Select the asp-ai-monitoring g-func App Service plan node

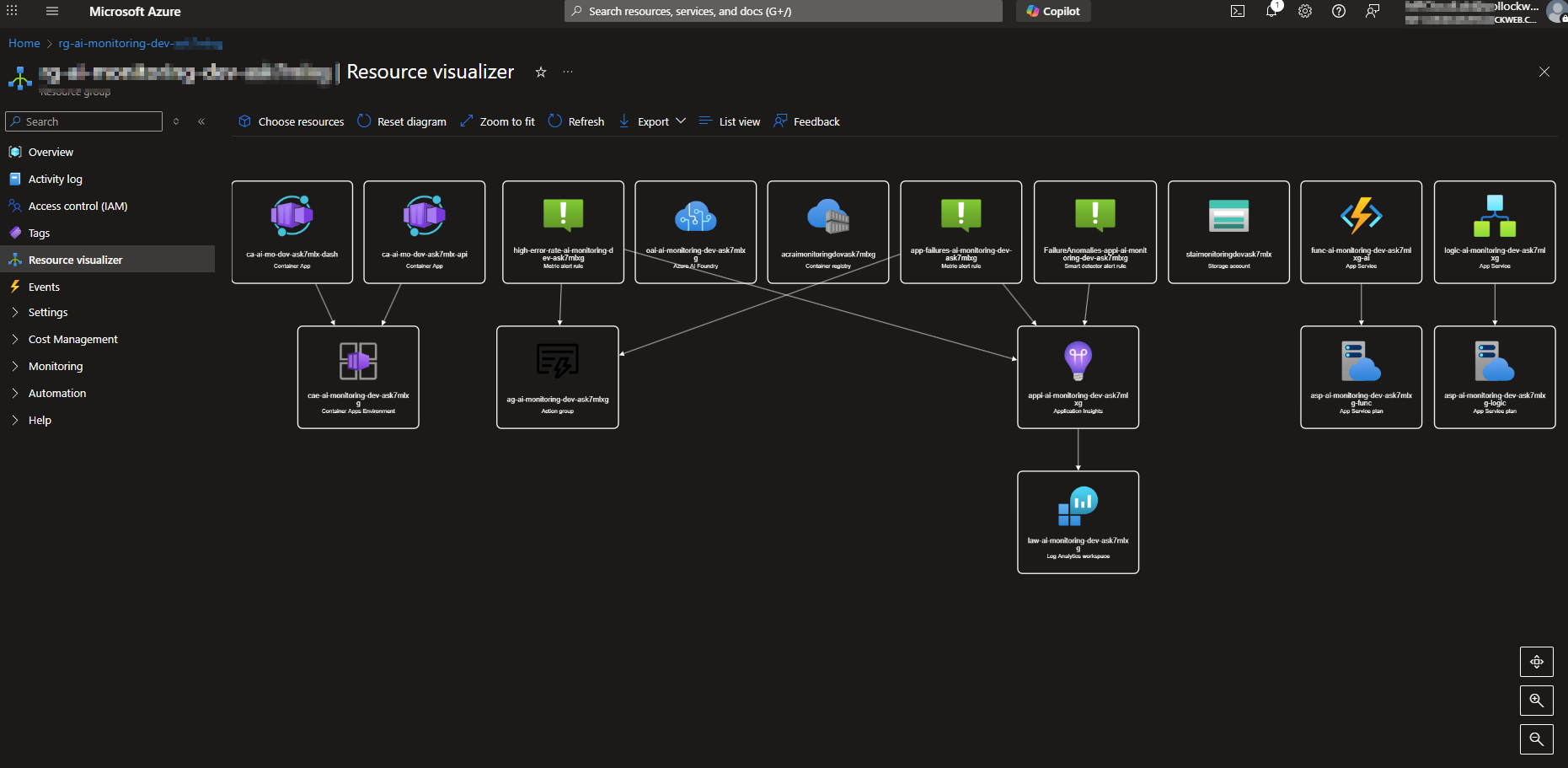pyautogui.click(x=1362, y=377)
